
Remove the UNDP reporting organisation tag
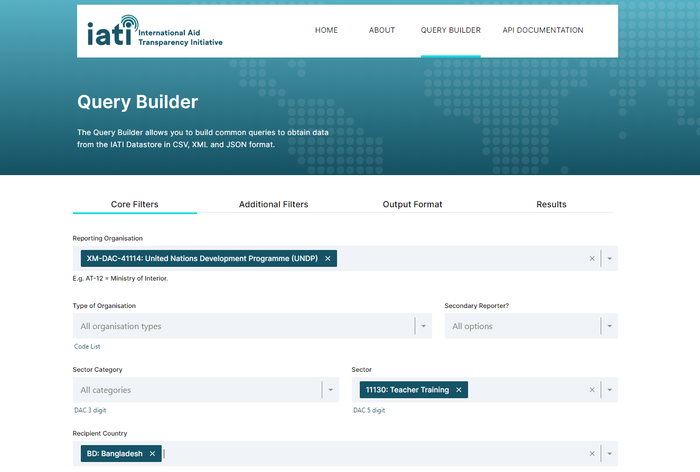click(328, 259)
